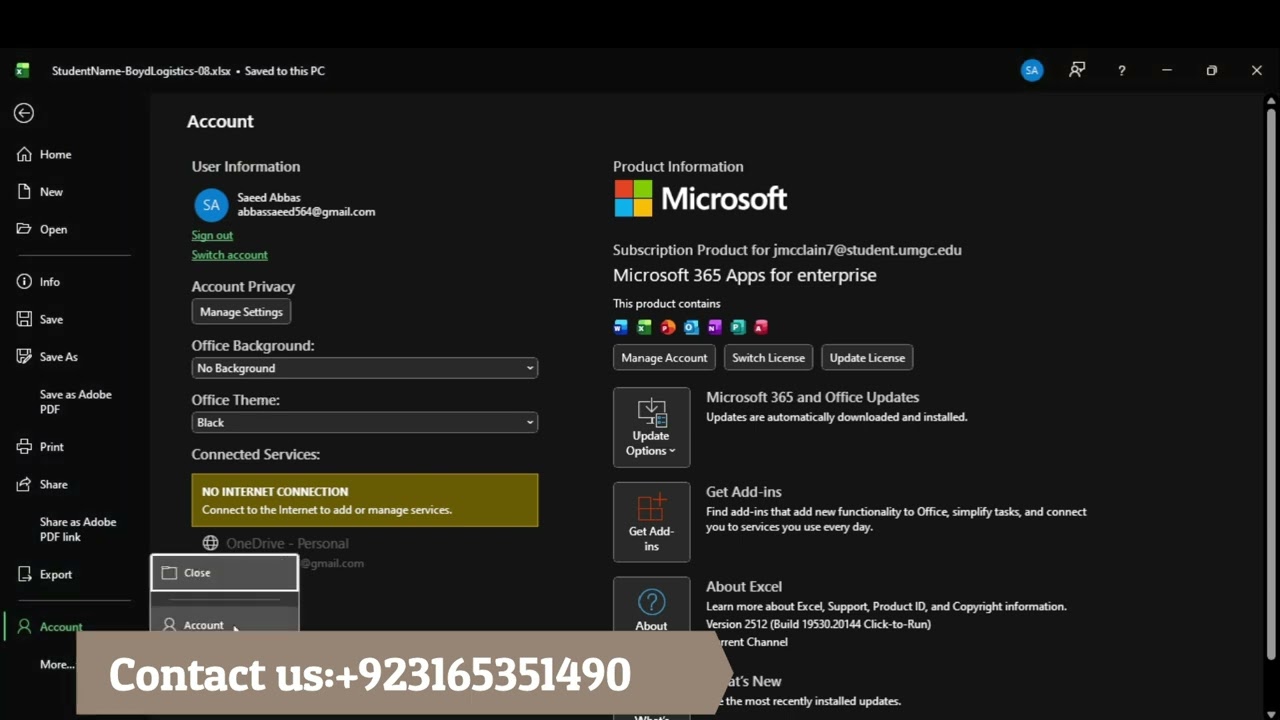This screenshot has width=1280, height=720.
Task: Open the Update Options dropdown button
Action: [x=651, y=427]
